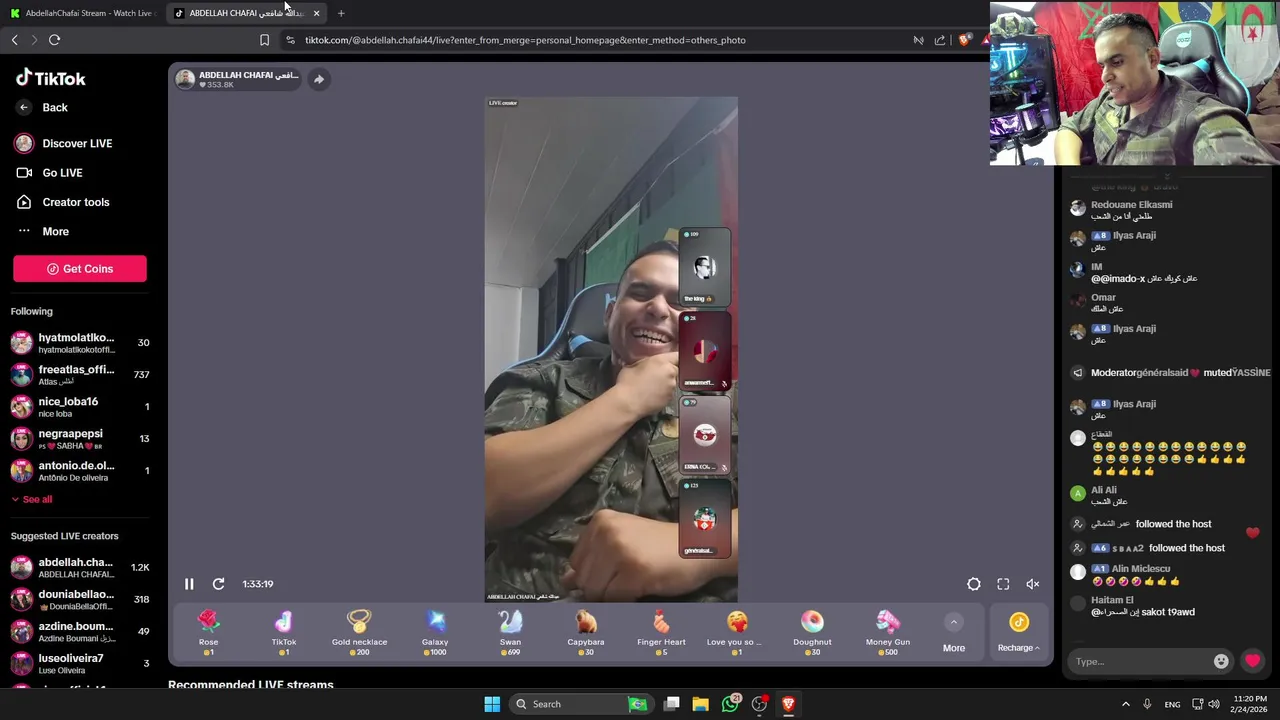Open douniabellao suggested live
The width and height of the screenshot is (1280, 720).
(80, 600)
